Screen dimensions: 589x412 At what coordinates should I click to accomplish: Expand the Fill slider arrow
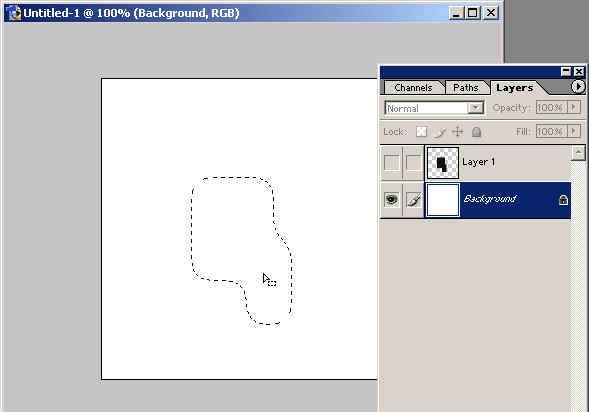click(x=574, y=131)
